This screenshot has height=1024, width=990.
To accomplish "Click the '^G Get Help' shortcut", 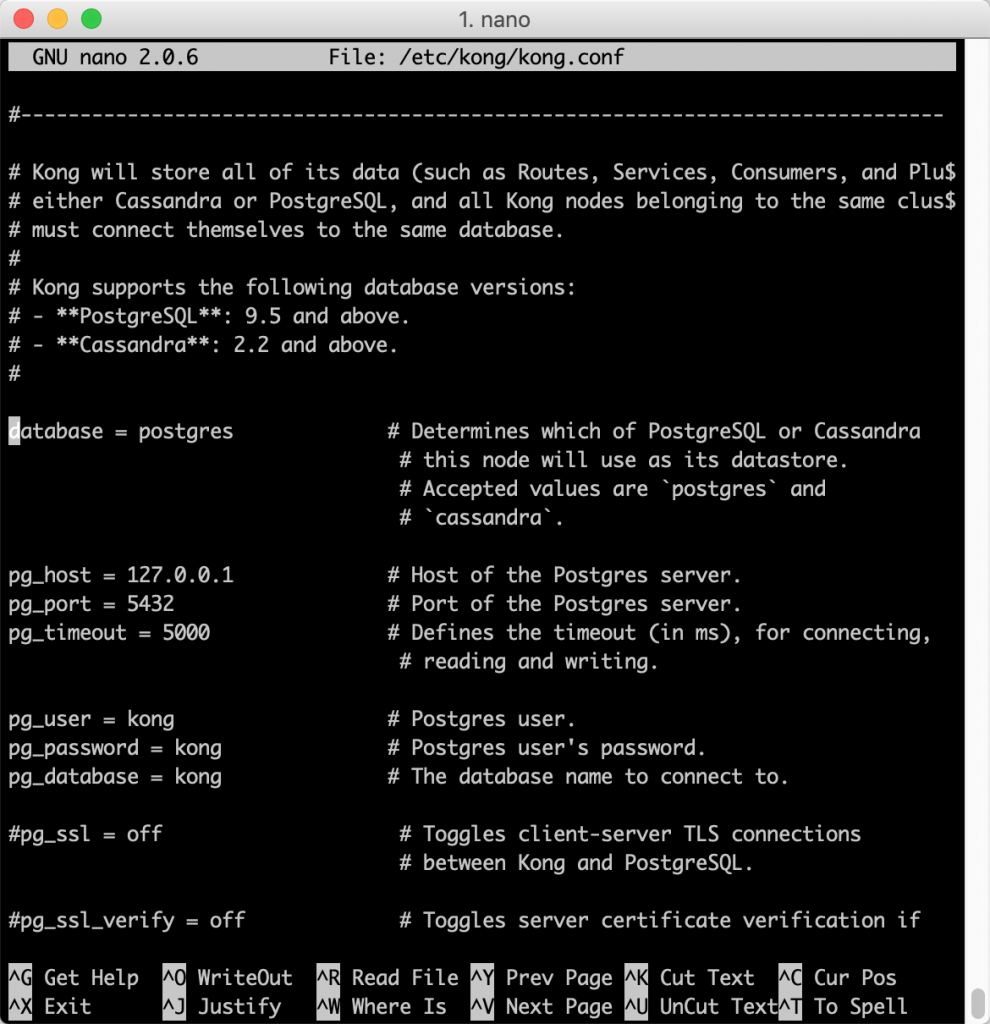I will click(74, 978).
